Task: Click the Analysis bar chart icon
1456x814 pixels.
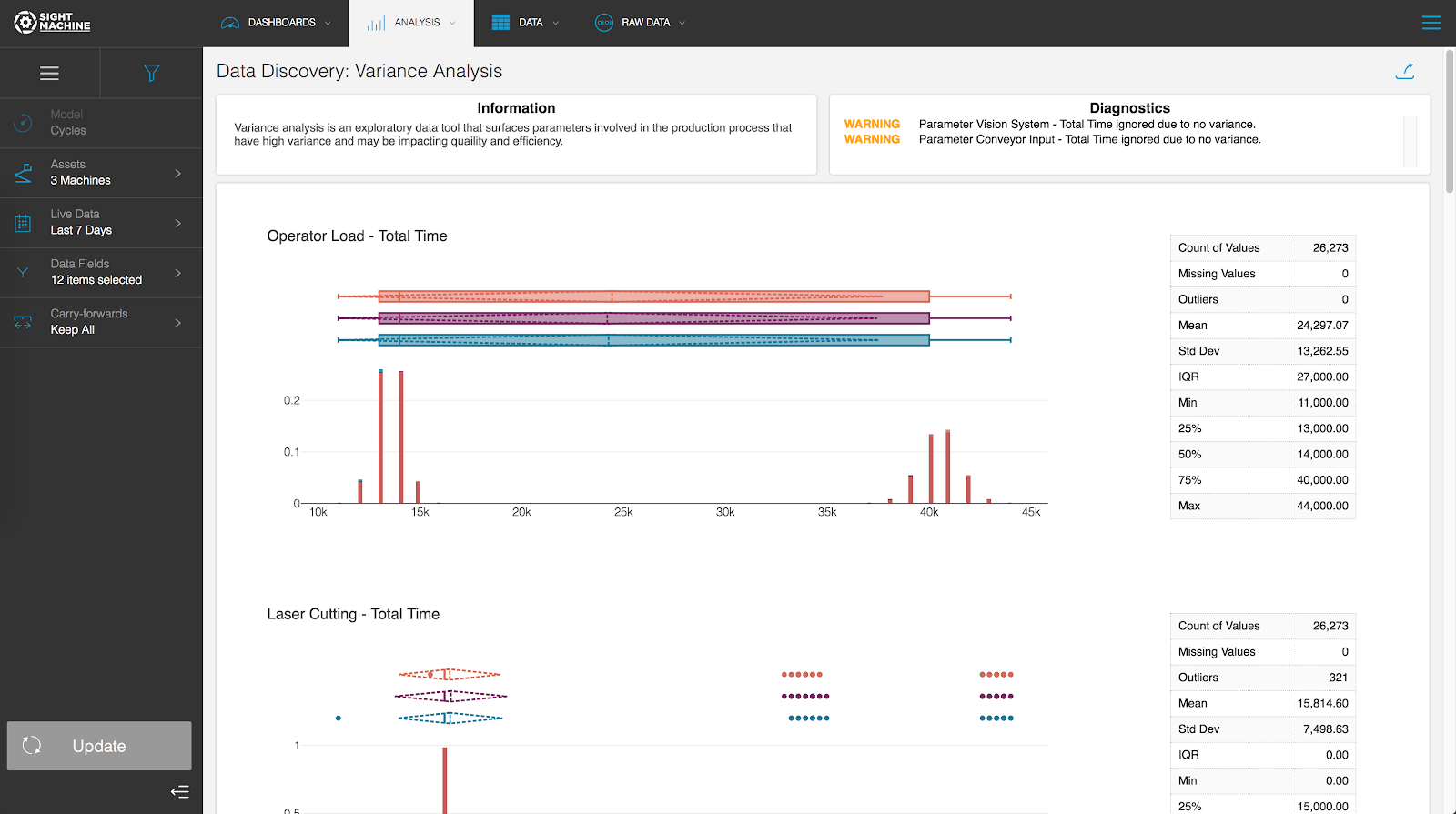Action: click(x=376, y=23)
